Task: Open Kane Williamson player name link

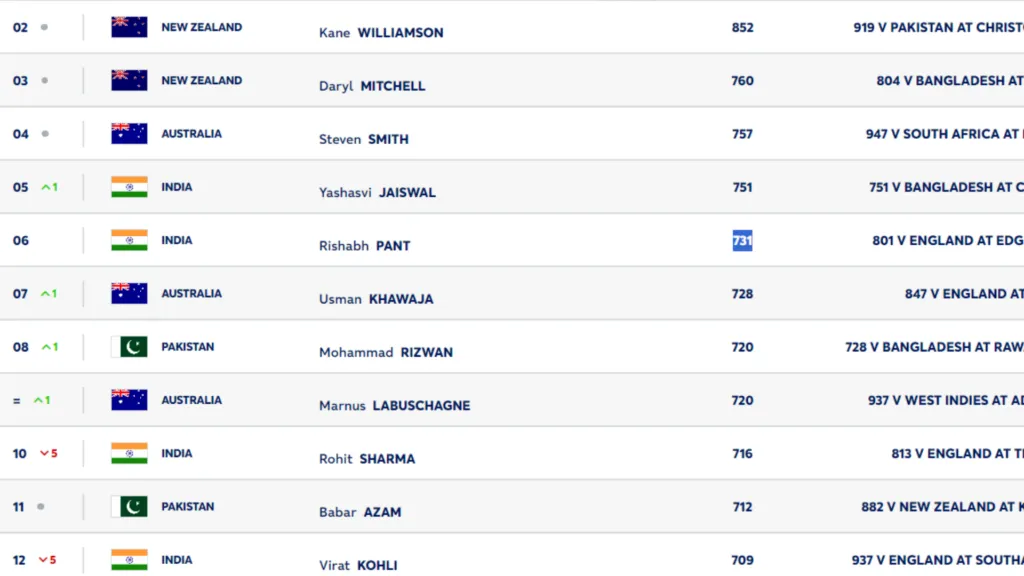Action: coord(381,33)
